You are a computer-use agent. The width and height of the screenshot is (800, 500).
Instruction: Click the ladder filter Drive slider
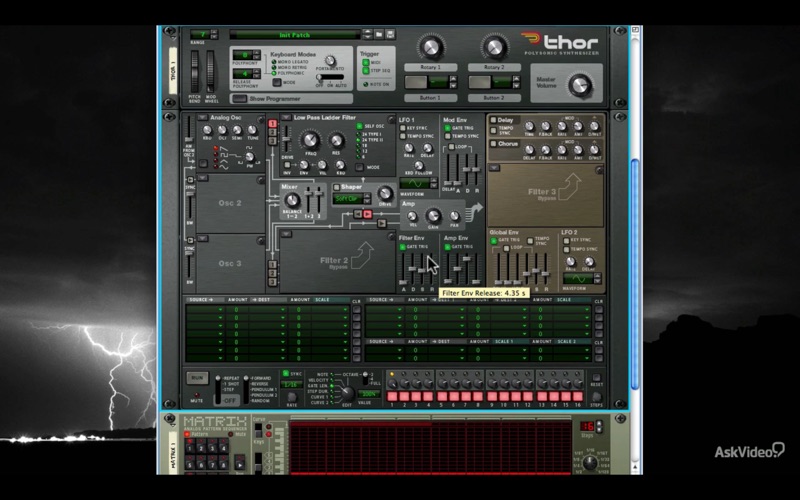coord(286,139)
